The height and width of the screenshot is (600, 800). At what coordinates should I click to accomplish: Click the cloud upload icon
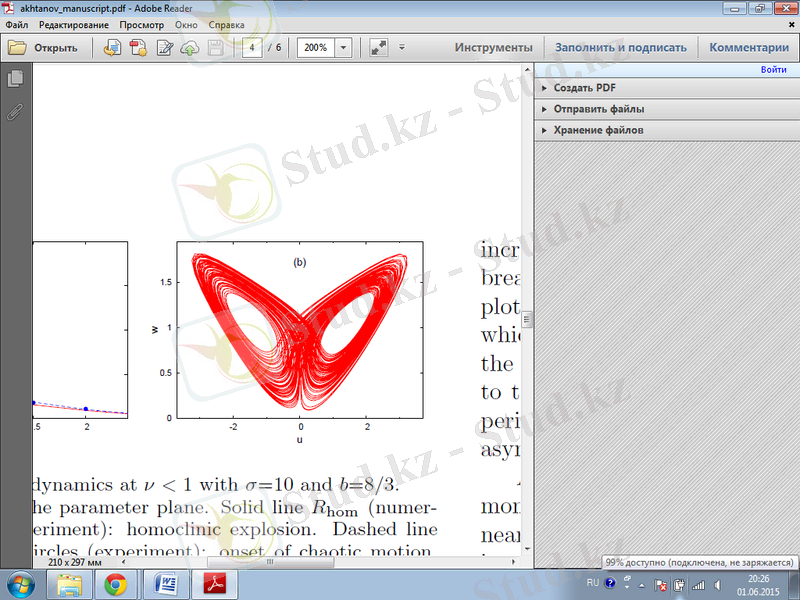(190, 47)
